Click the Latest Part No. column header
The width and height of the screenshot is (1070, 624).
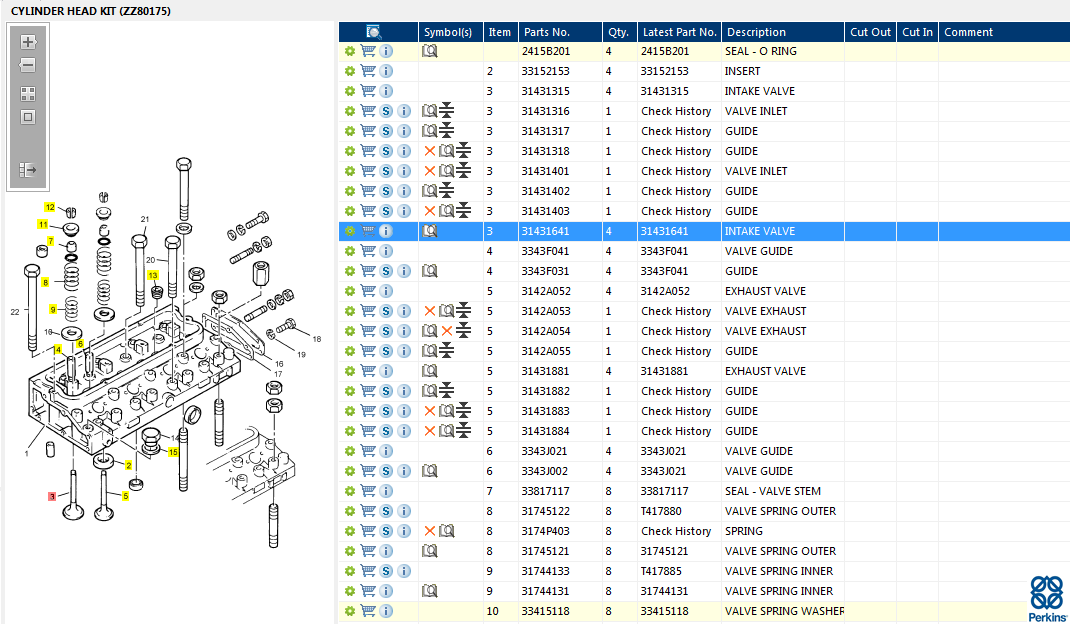(x=679, y=32)
